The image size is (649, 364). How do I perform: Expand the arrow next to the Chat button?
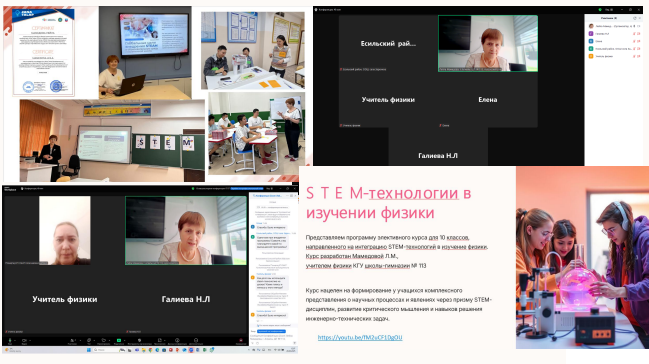coord(94,340)
